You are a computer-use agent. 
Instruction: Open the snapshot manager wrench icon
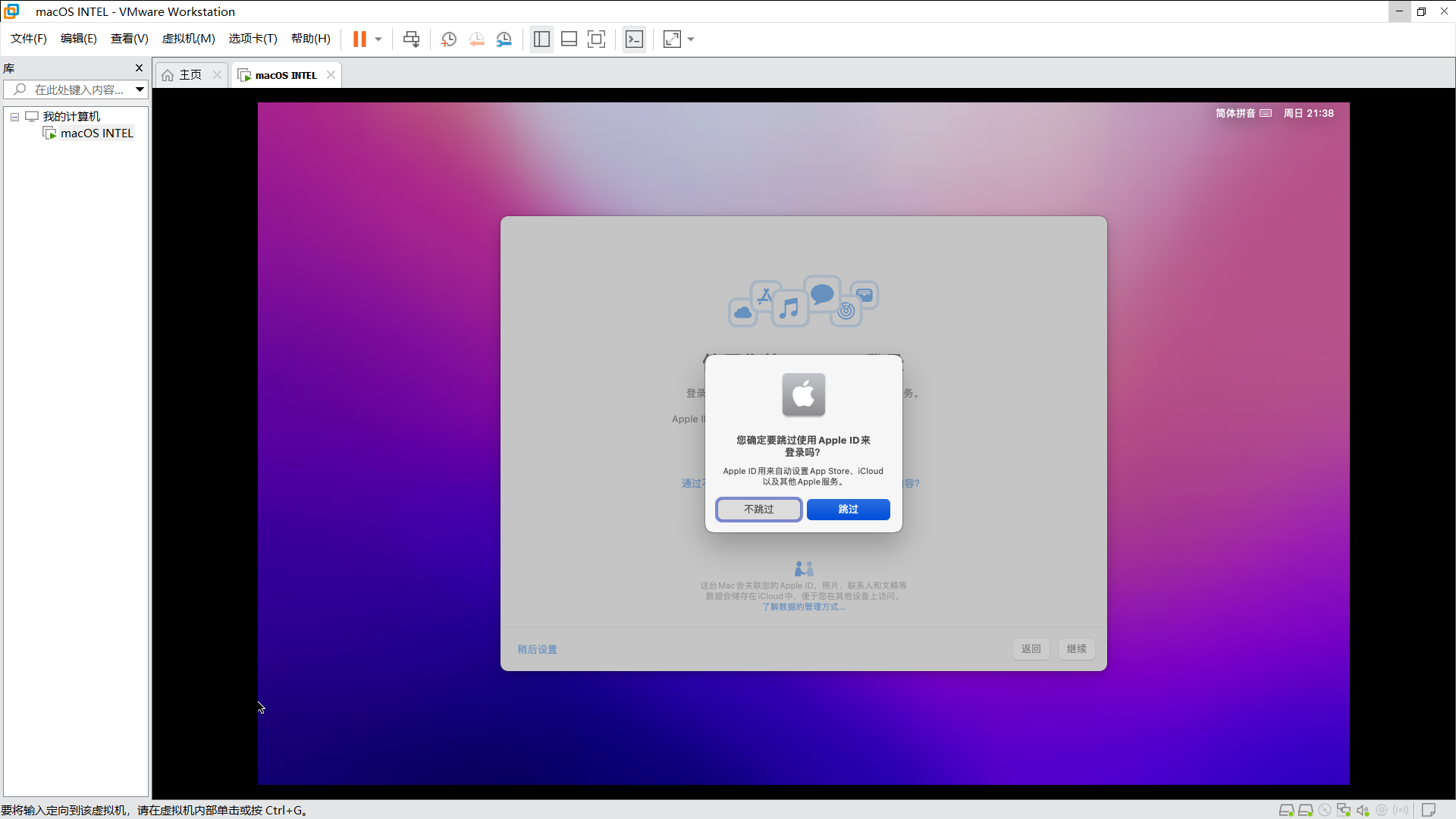[504, 39]
